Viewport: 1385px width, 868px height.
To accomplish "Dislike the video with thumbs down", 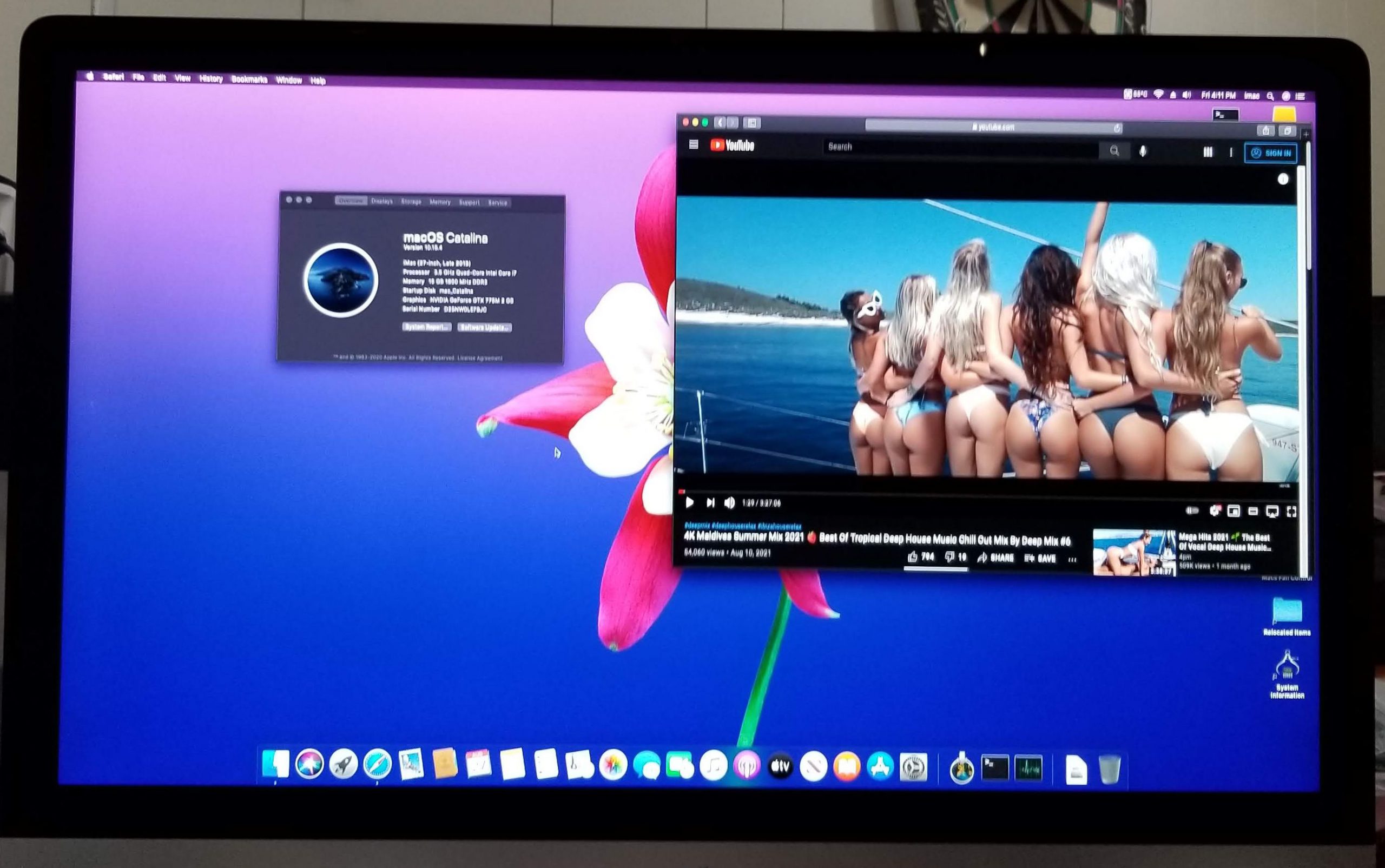I will 949,556.
